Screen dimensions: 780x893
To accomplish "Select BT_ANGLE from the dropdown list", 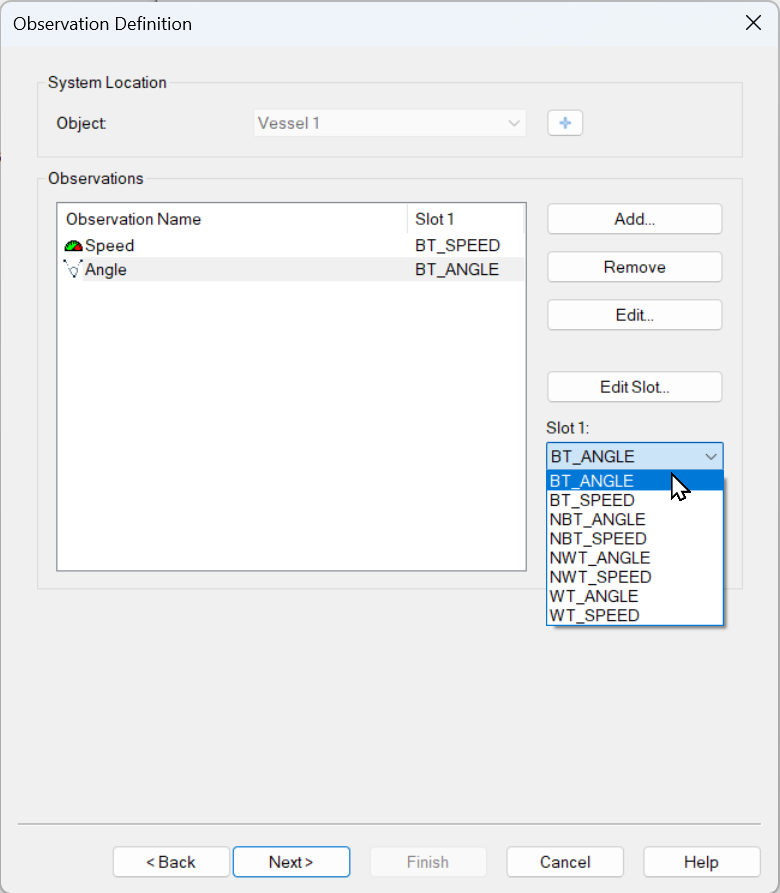I will point(591,481).
